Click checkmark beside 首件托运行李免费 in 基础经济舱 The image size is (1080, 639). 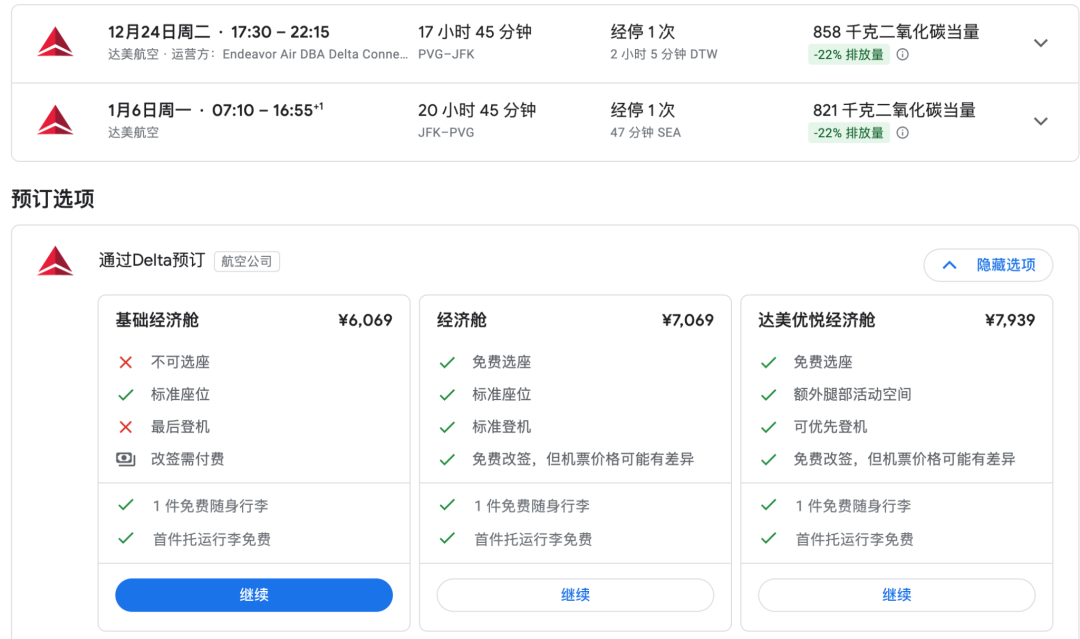(x=125, y=538)
